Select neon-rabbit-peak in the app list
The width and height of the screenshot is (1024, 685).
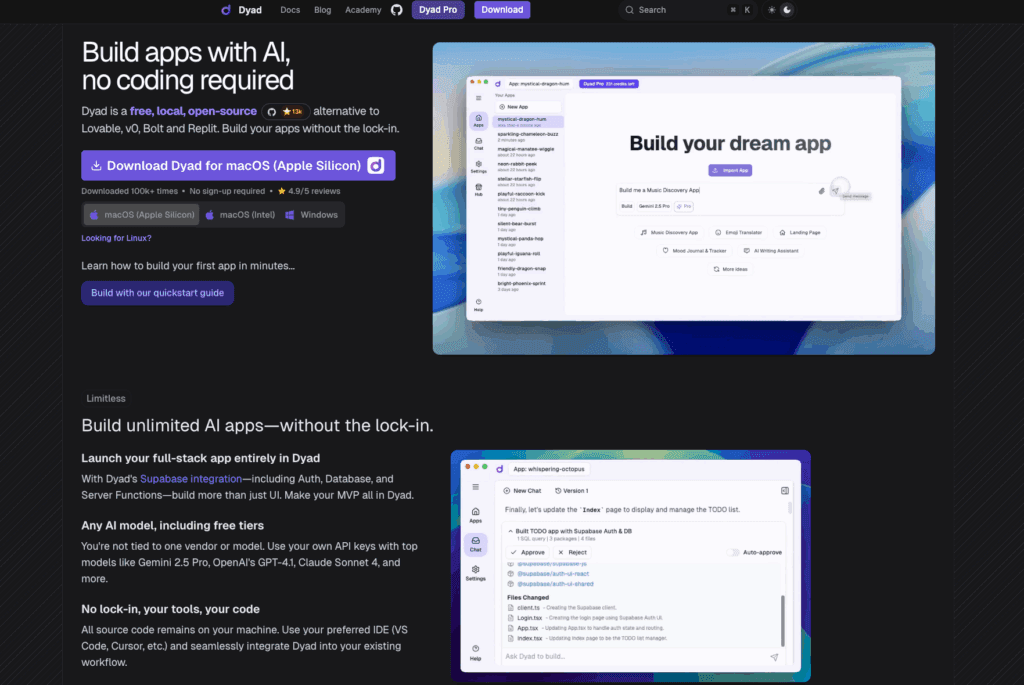[x=528, y=167]
